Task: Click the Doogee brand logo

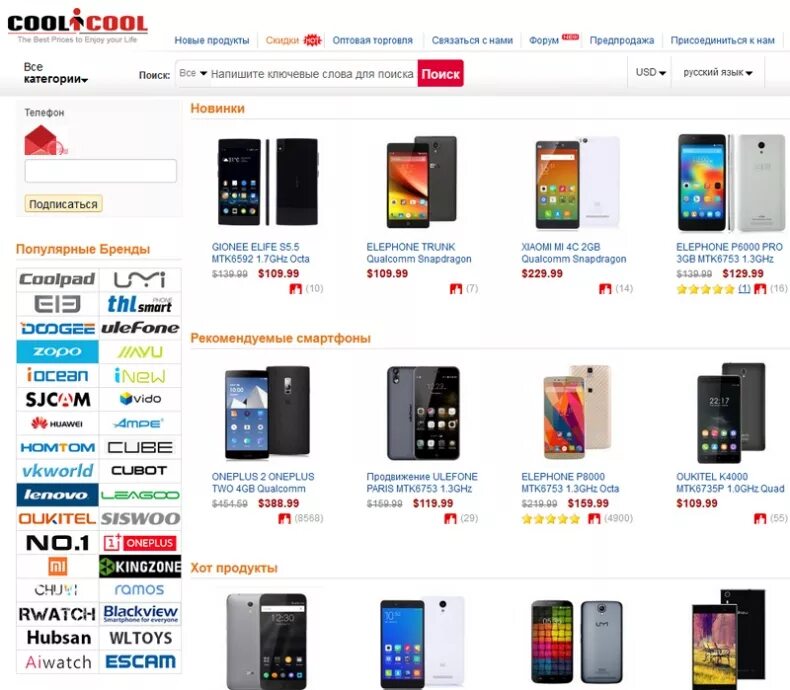Action: pos(57,328)
